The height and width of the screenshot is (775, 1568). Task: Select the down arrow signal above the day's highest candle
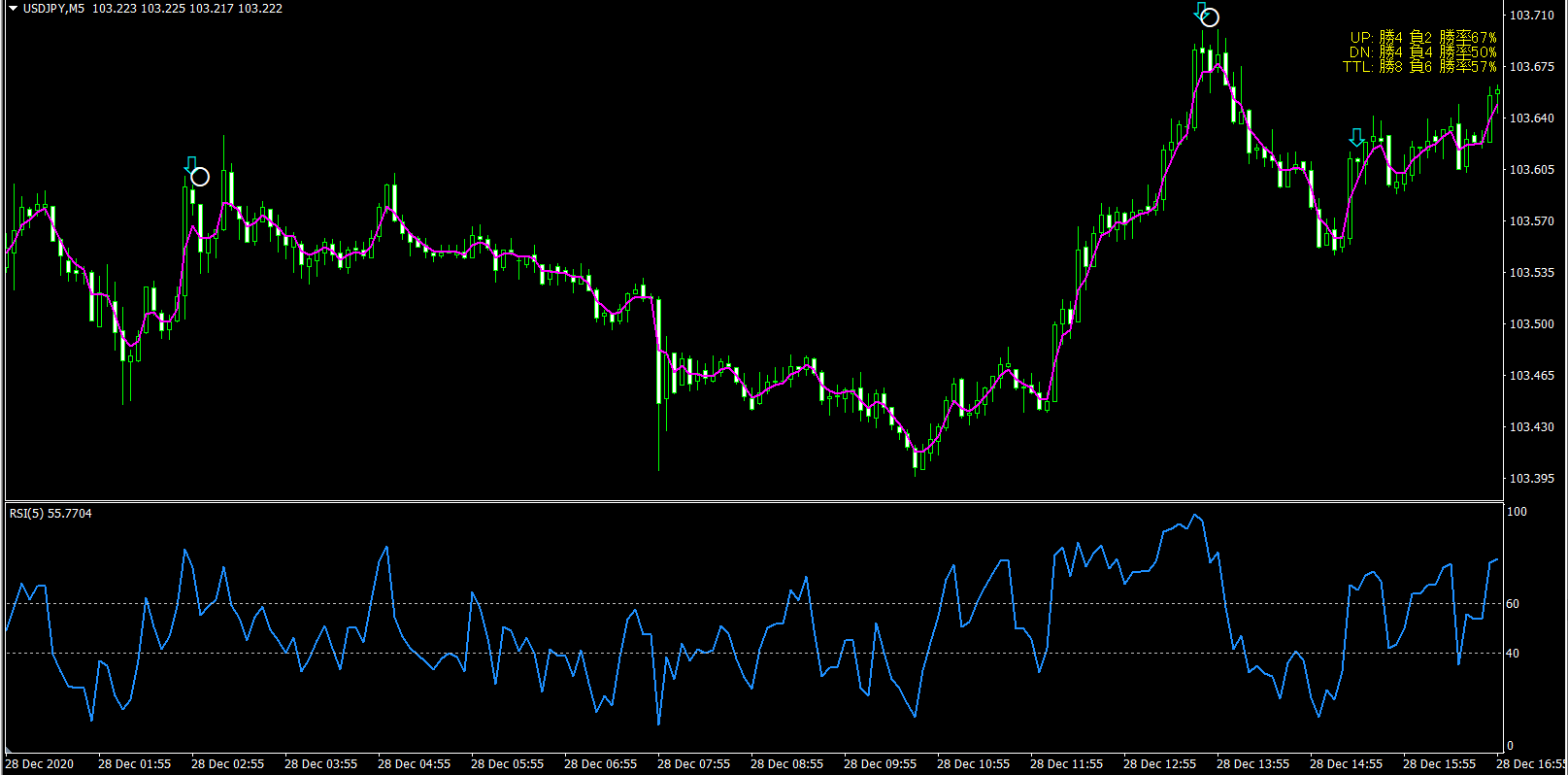(1201, 12)
